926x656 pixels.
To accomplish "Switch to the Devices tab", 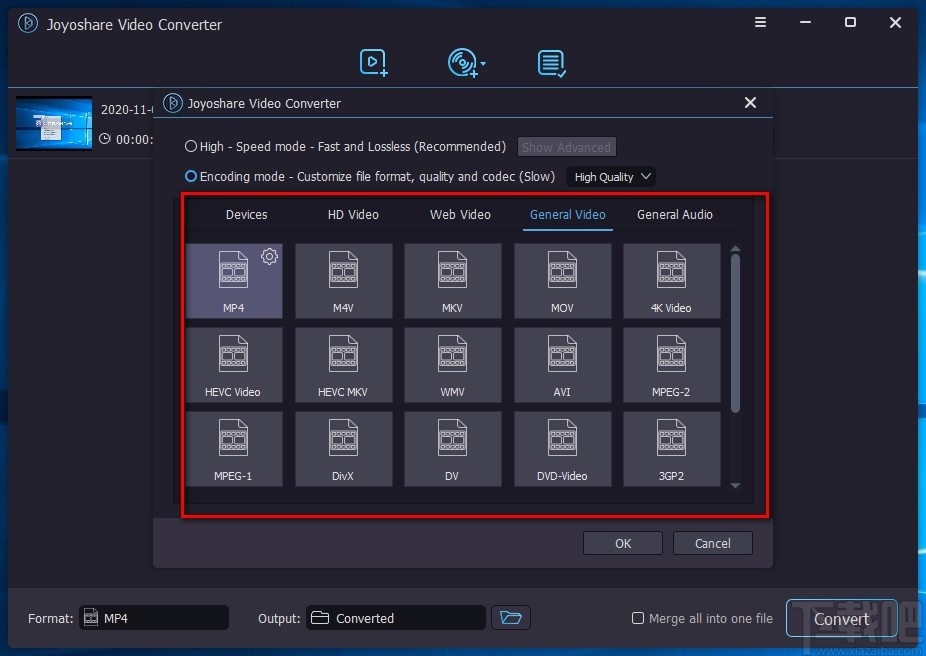I will click(246, 214).
